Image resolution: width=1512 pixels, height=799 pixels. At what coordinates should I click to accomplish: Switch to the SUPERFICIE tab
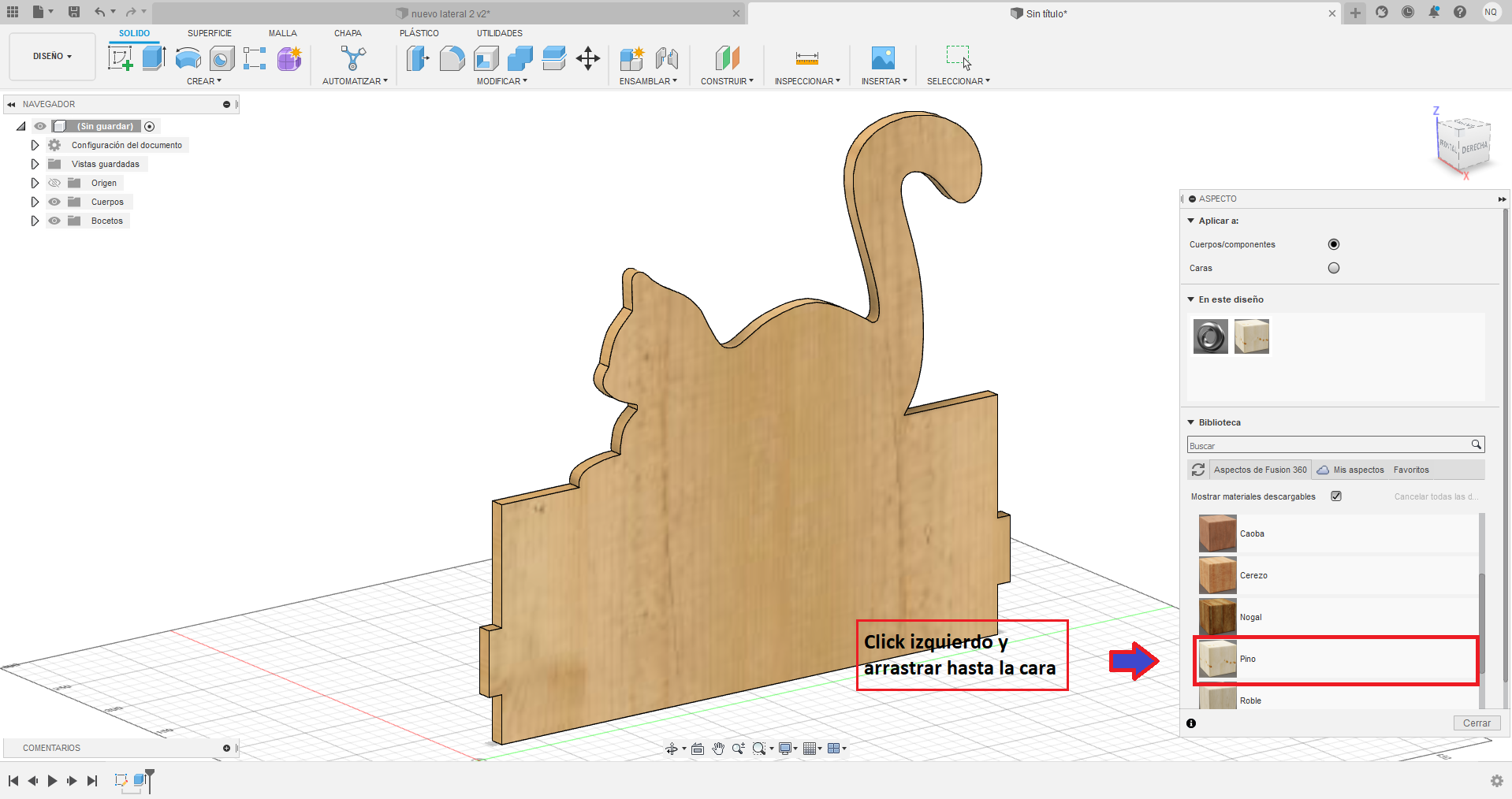point(209,33)
